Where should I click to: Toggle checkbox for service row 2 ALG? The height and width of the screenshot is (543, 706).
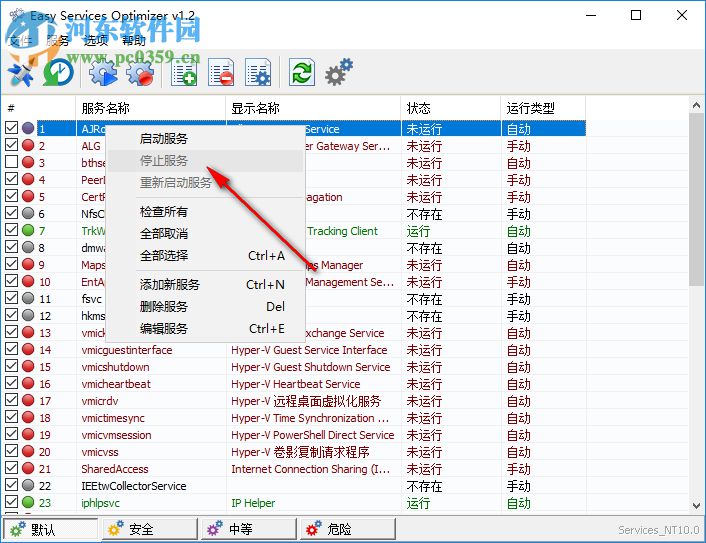[x=12, y=145]
